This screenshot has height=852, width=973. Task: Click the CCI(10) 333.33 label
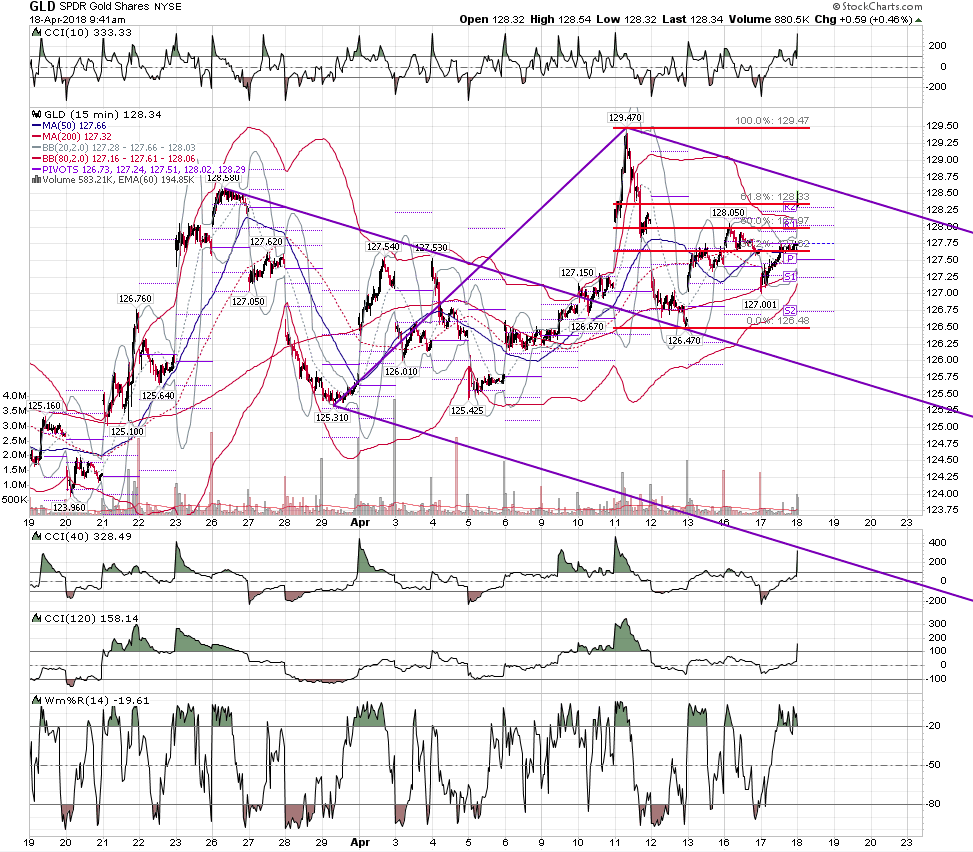coord(88,33)
